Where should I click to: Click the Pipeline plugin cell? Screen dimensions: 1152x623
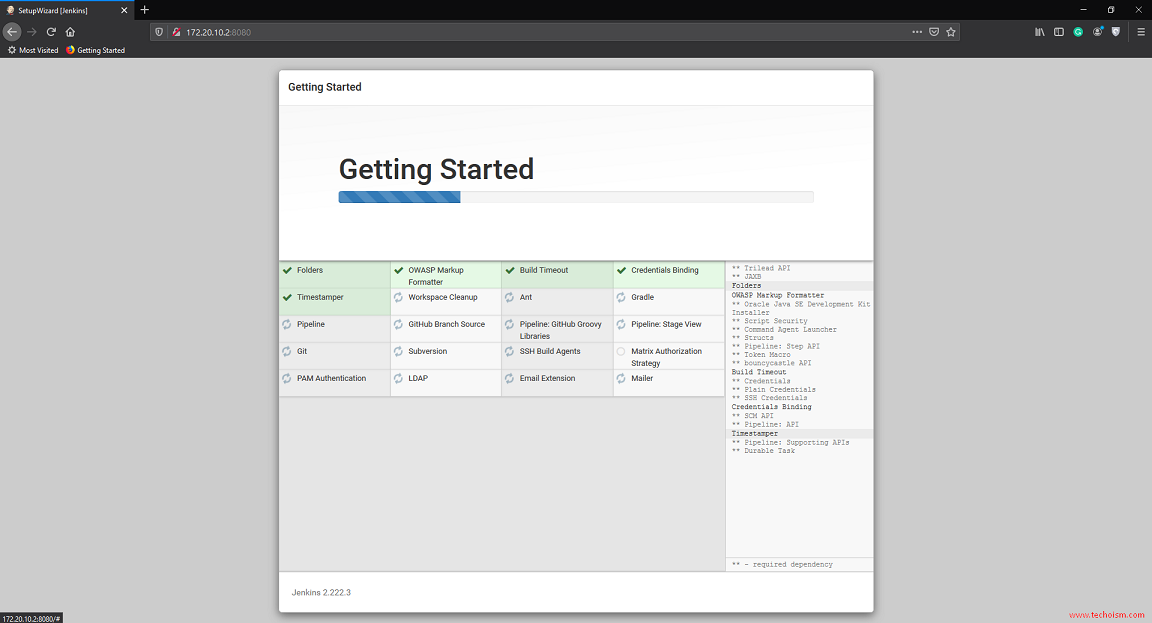(335, 328)
